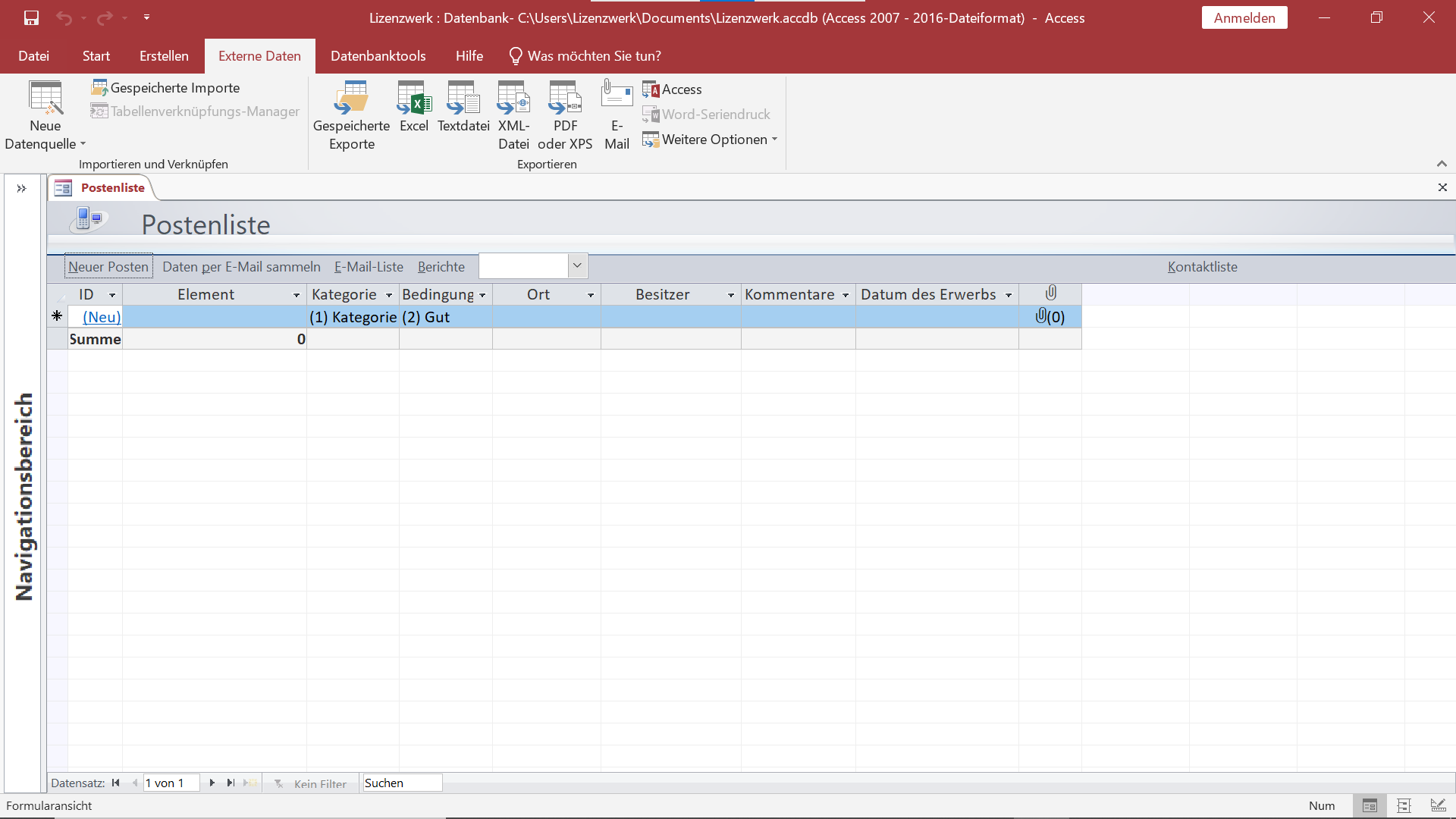This screenshot has width=1456, height=819.
Task: Switch to the Erstellen ribbon tab
Action: [x=164, y=56]
